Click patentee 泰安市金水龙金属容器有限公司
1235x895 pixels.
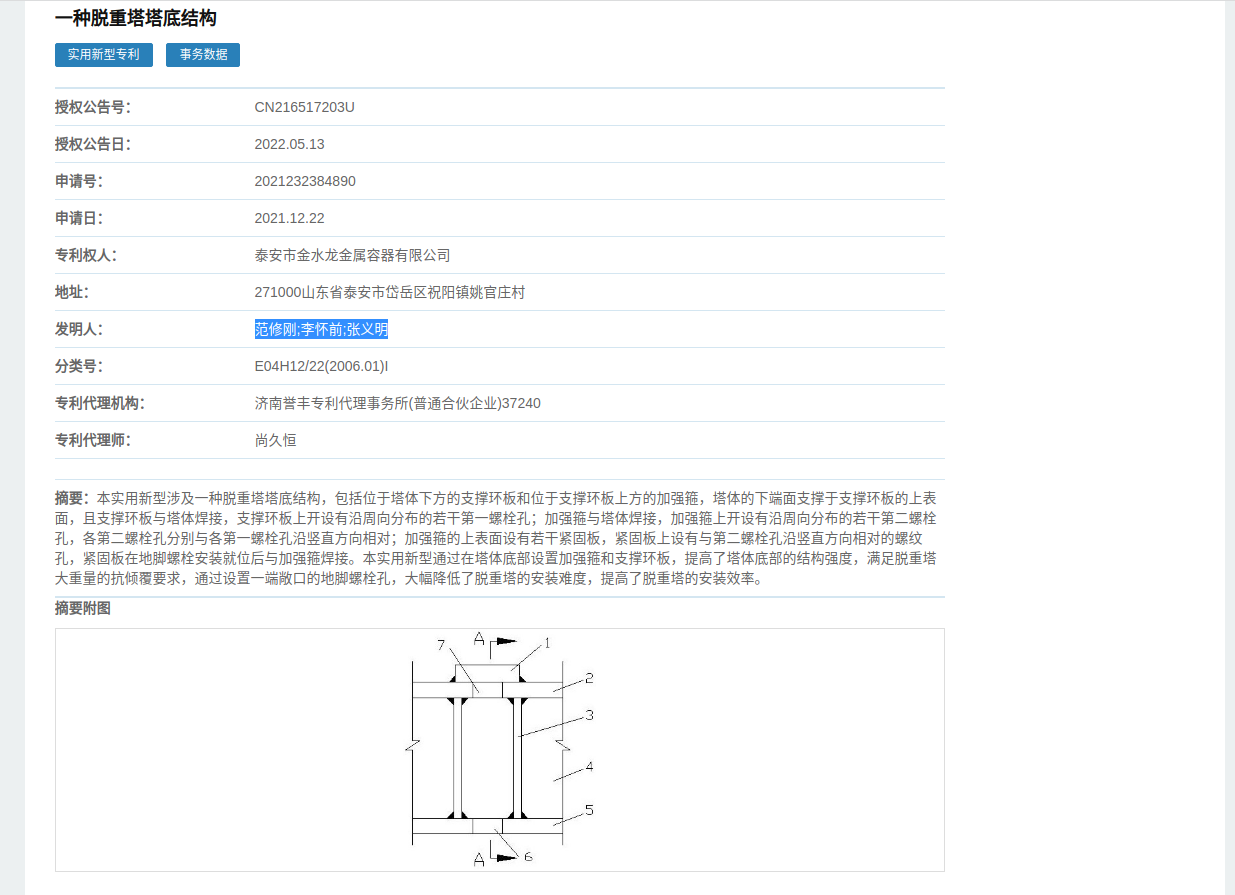coord(352,255)
